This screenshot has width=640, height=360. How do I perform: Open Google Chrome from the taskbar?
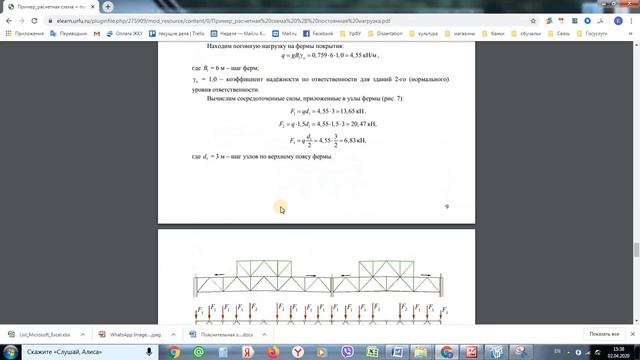point(173,352)
